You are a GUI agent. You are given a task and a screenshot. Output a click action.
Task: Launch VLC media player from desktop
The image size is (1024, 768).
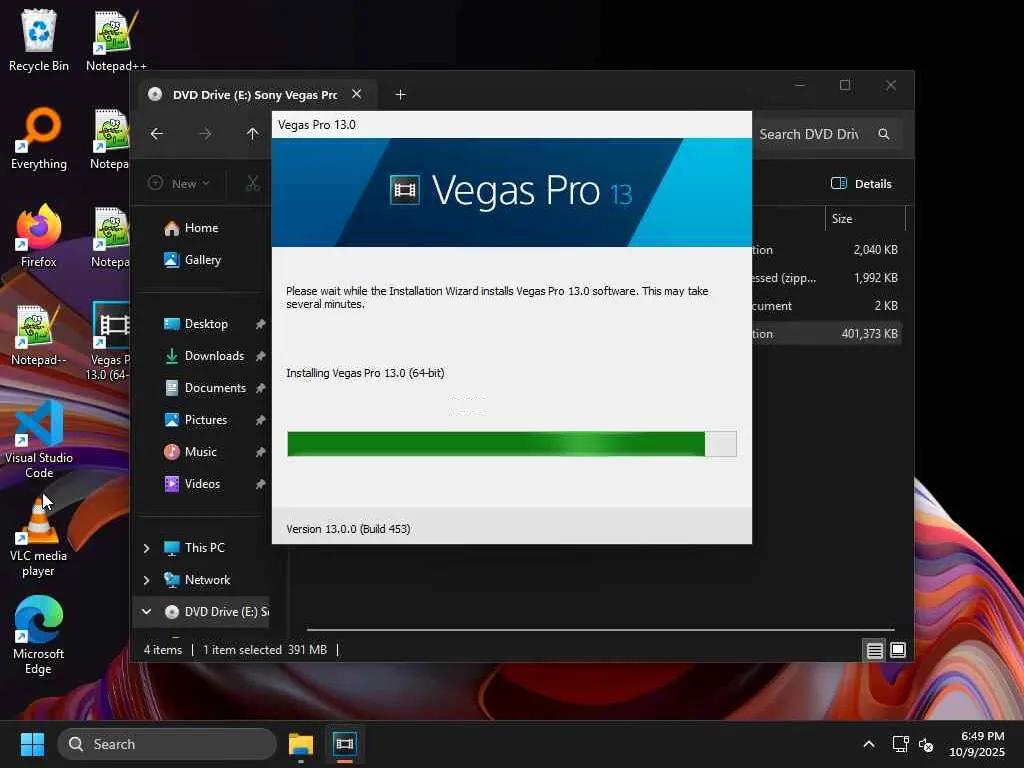[39, 537]
